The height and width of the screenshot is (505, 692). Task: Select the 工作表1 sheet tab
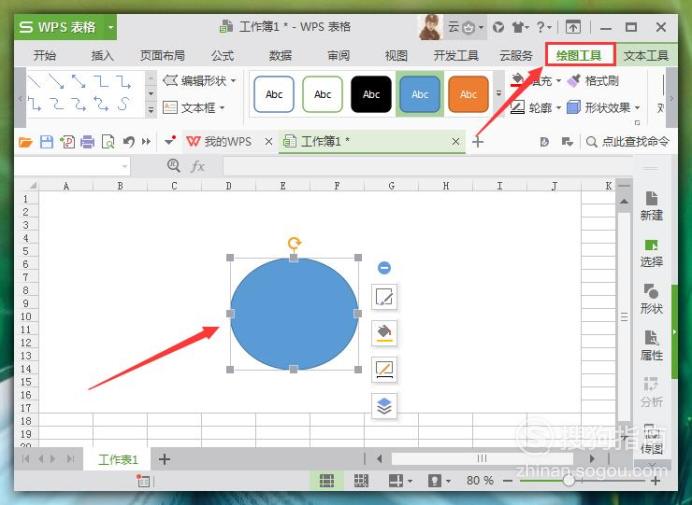point(118,460)
